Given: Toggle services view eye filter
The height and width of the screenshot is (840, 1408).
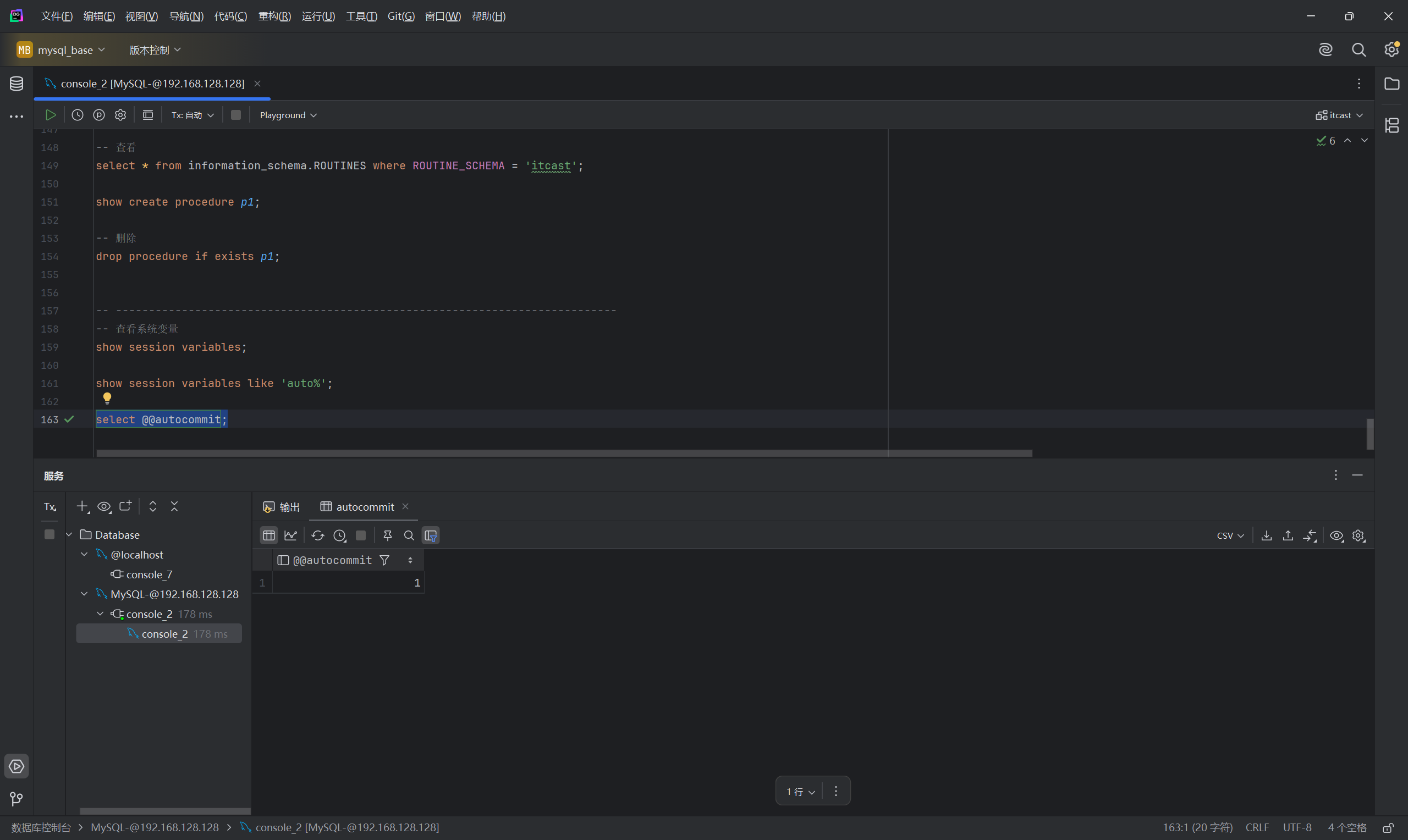Looking at the screenshot, I should [104, 507].
